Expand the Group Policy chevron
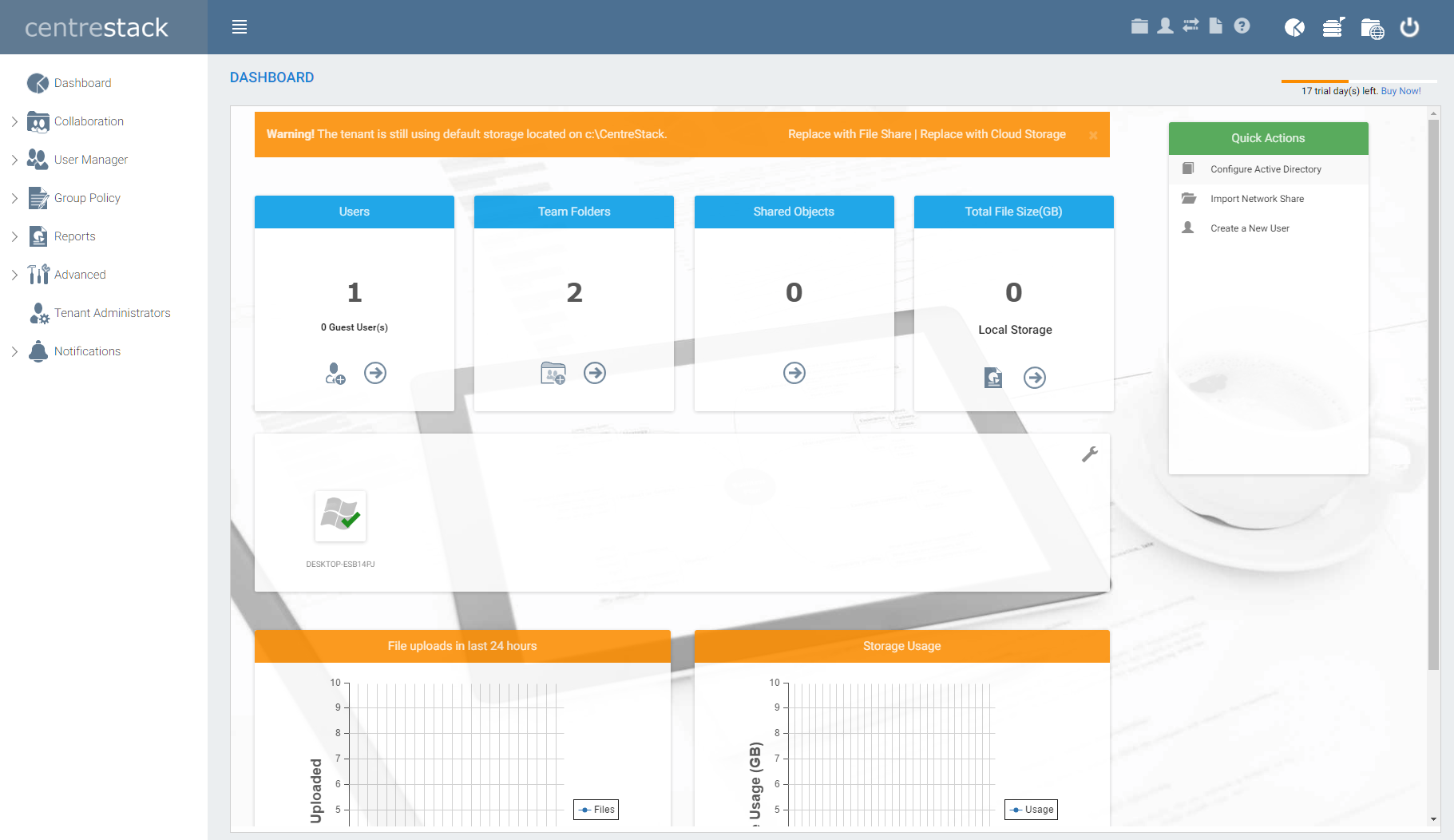This screenshot has height=840, width=1454. (x=14, y=198)
